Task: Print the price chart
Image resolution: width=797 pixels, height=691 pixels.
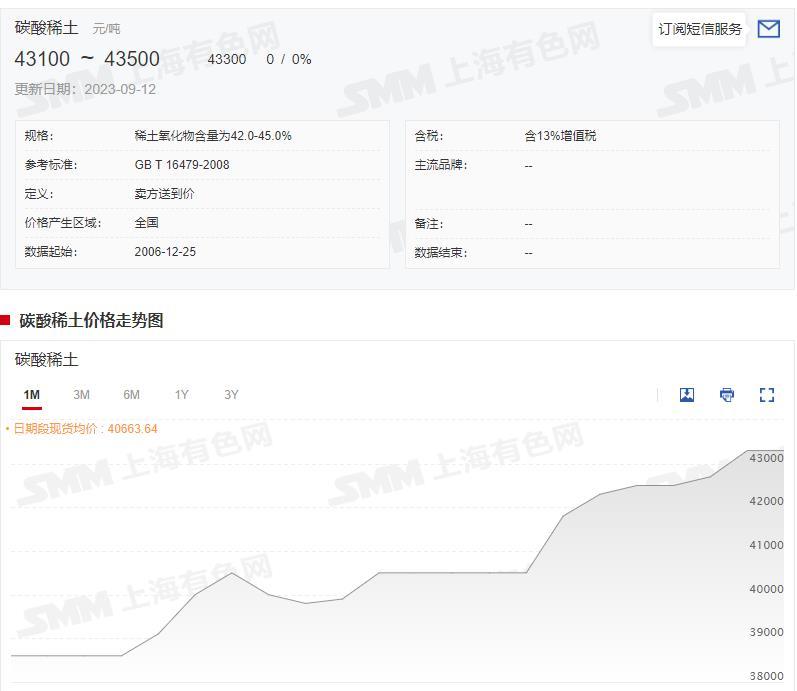Action: (727, 395)
